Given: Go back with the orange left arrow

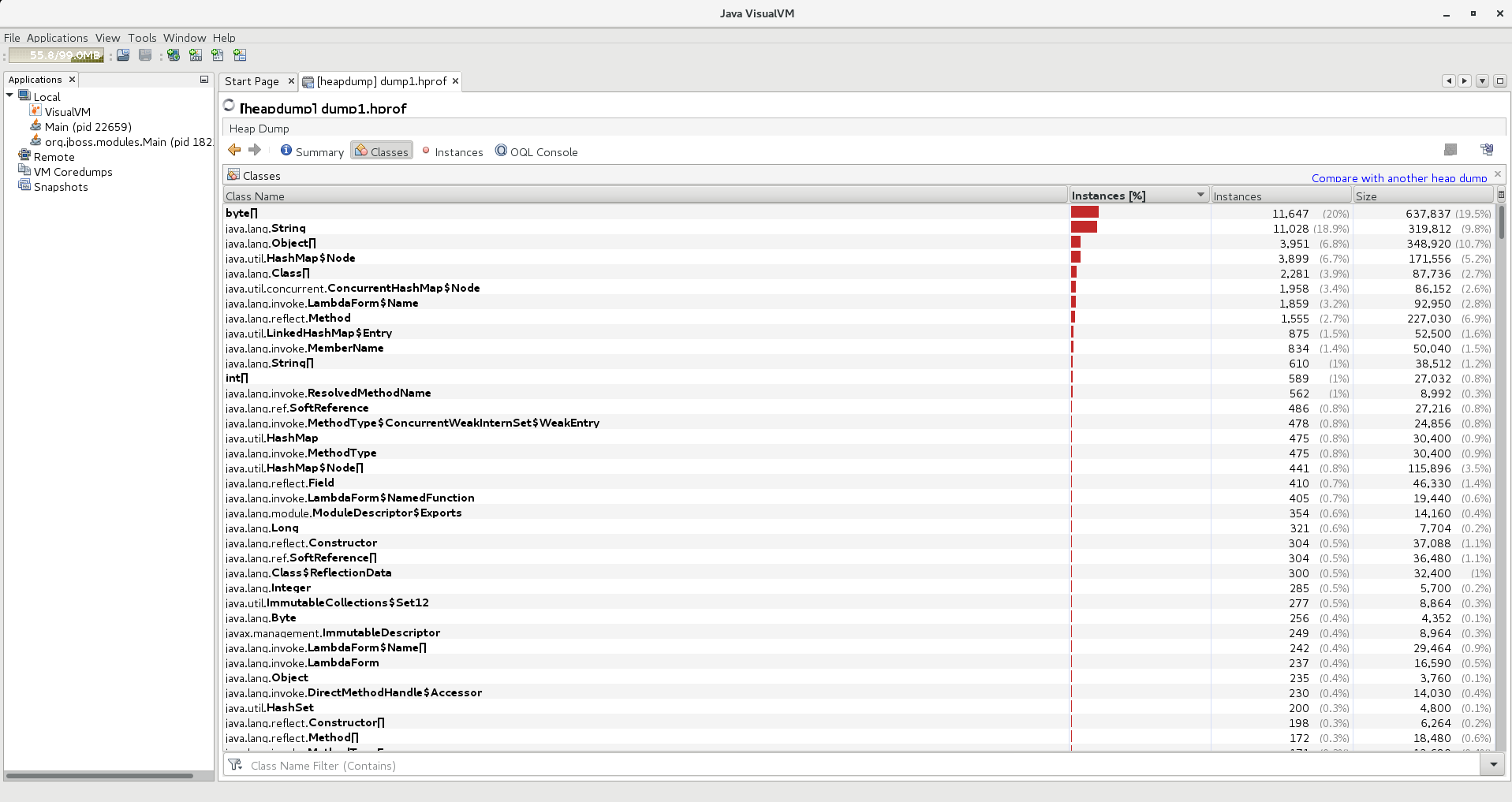Looking at the screenshot, I should 234,150.
